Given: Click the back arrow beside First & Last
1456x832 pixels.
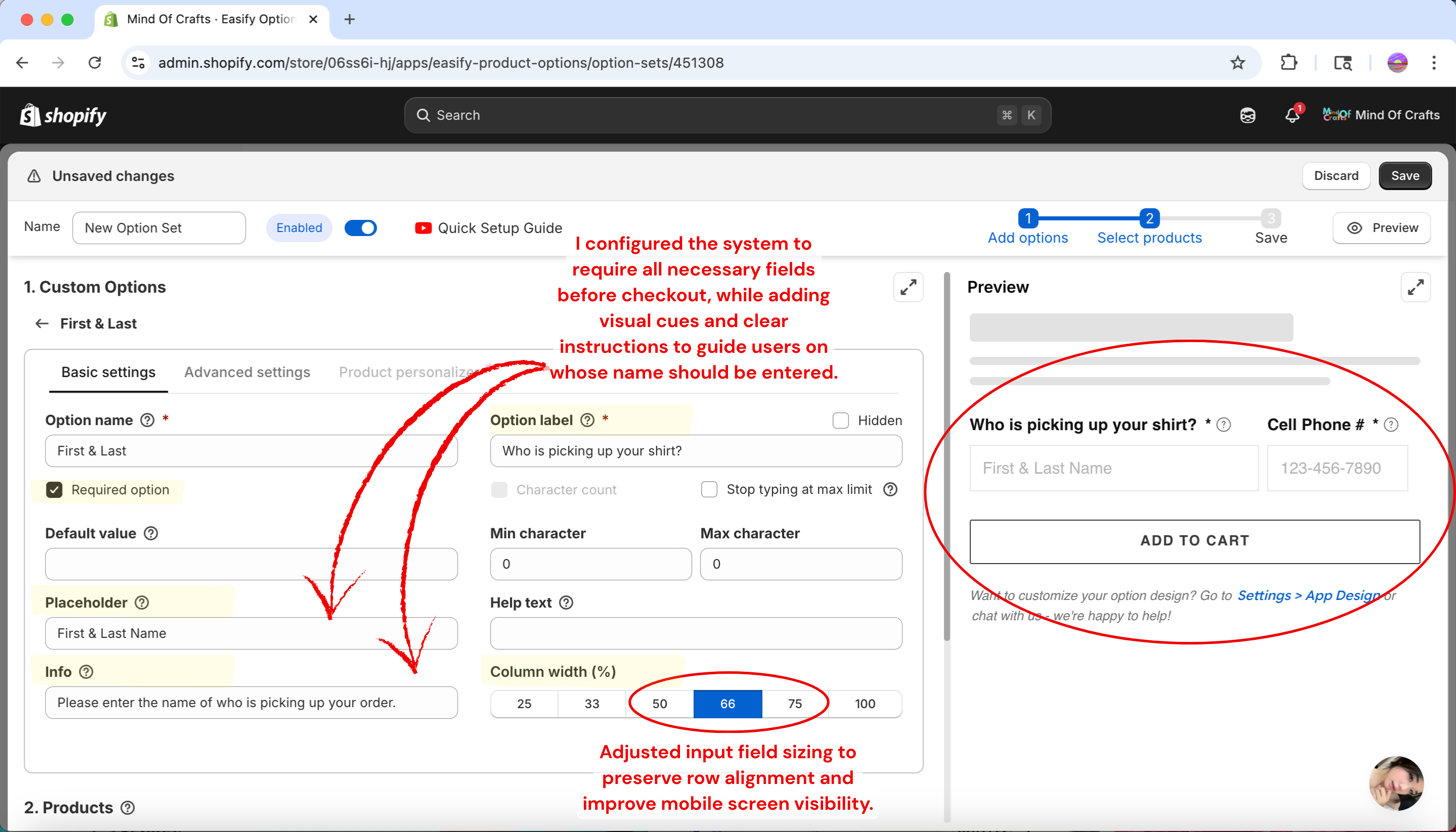Looking at the screenshot, I should (x=42, y=323).
